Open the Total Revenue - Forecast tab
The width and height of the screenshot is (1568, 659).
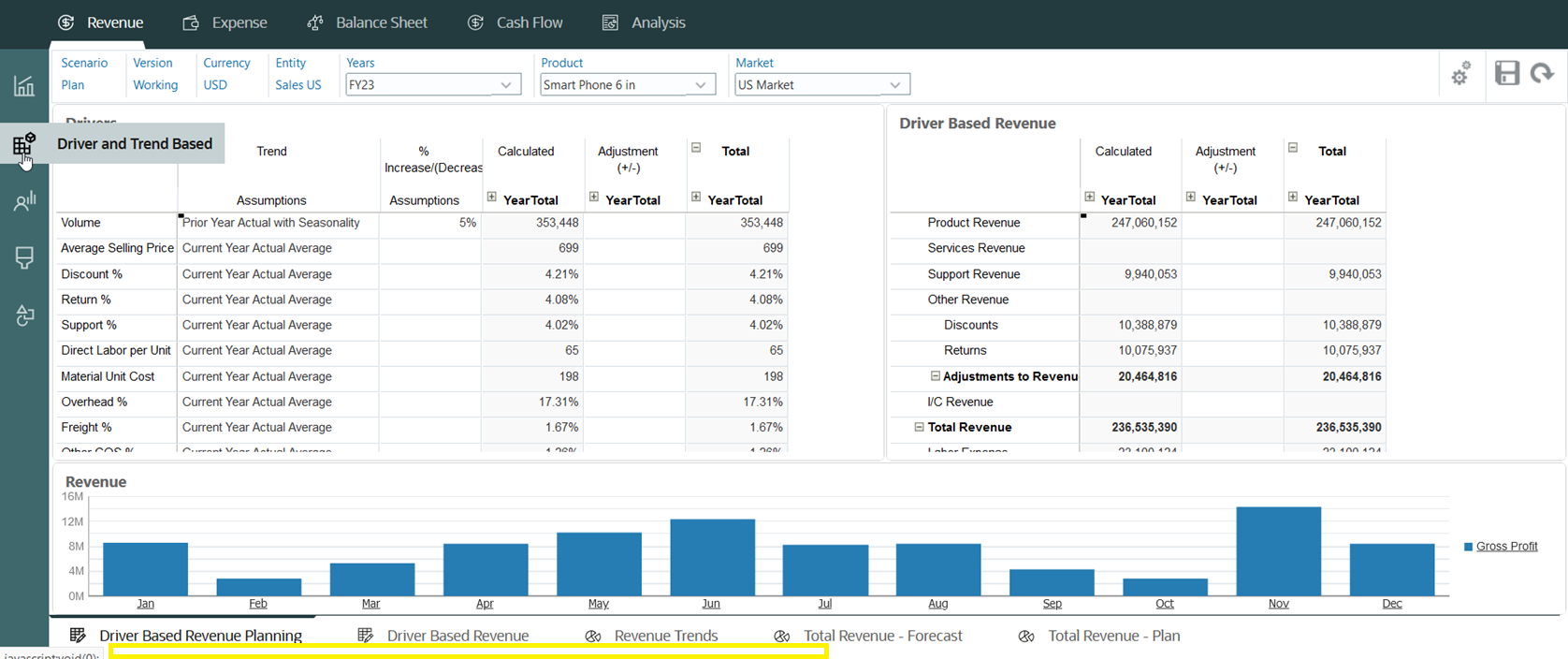pos(881,637)
